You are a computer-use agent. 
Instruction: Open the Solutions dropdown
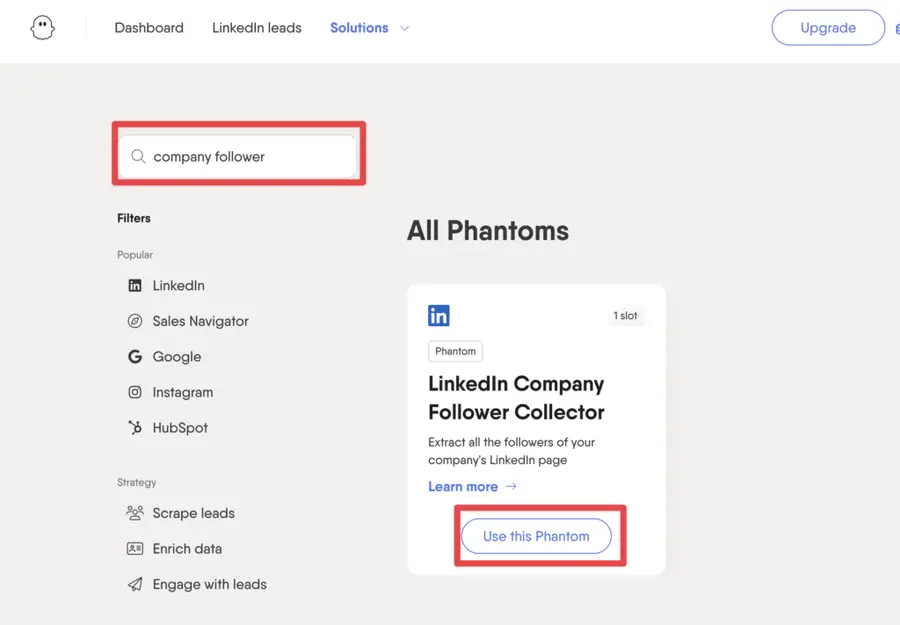[x=359, y=28]
